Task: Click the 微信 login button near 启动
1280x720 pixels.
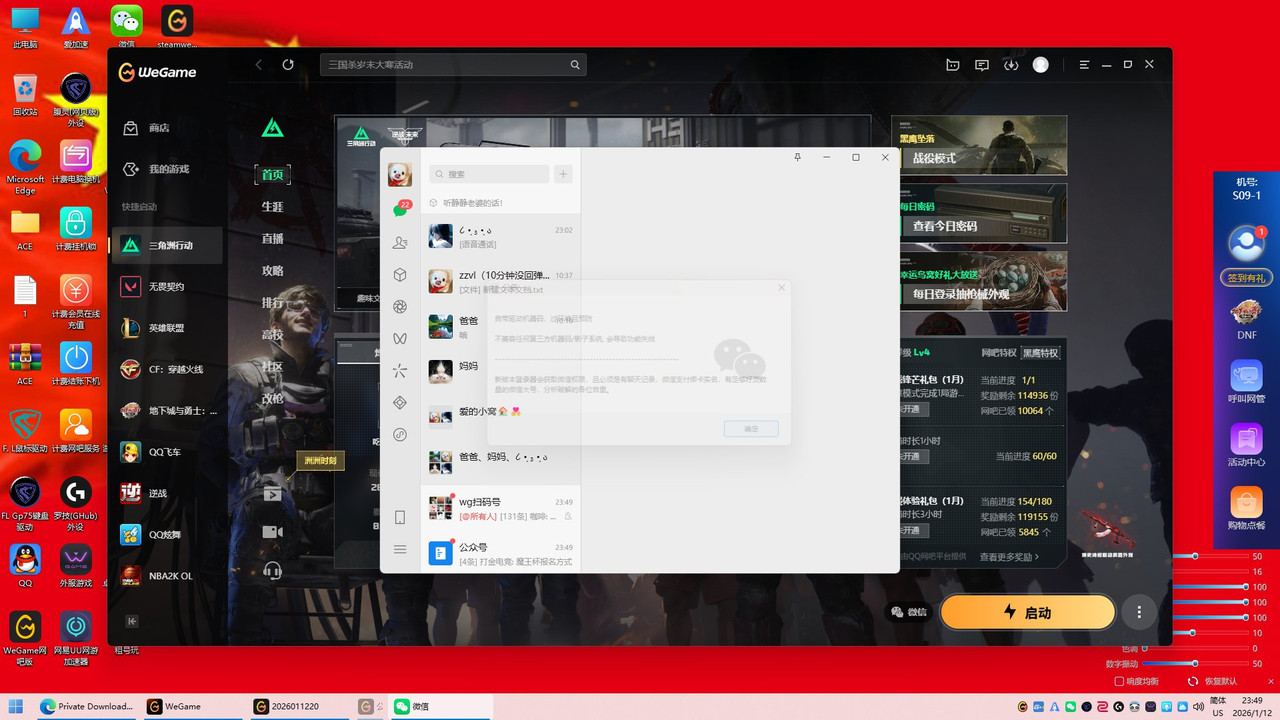Action: coord(909,612)
